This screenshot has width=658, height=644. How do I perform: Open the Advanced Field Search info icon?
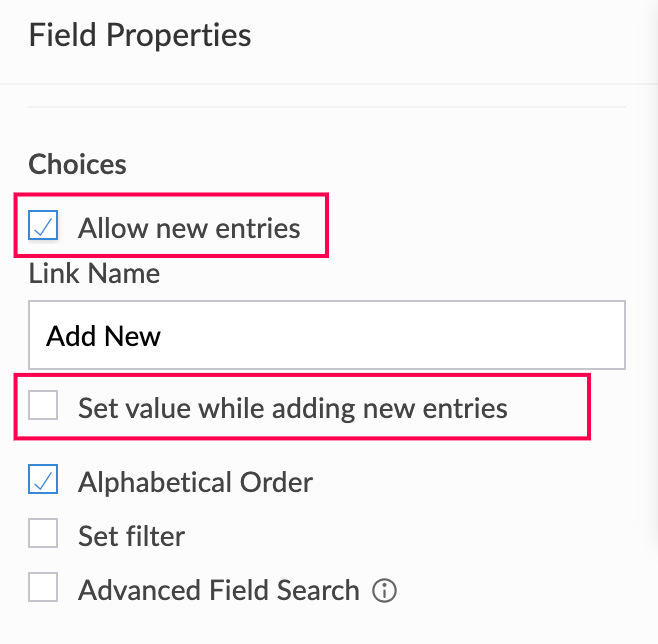click(x=384, y=591)
